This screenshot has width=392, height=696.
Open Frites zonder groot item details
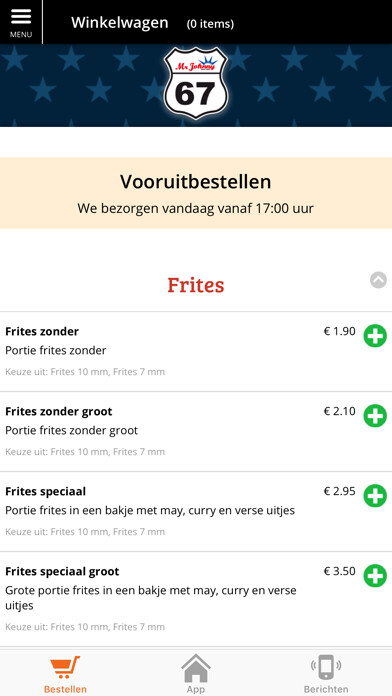pyautogui.click(x=59, y=411)
